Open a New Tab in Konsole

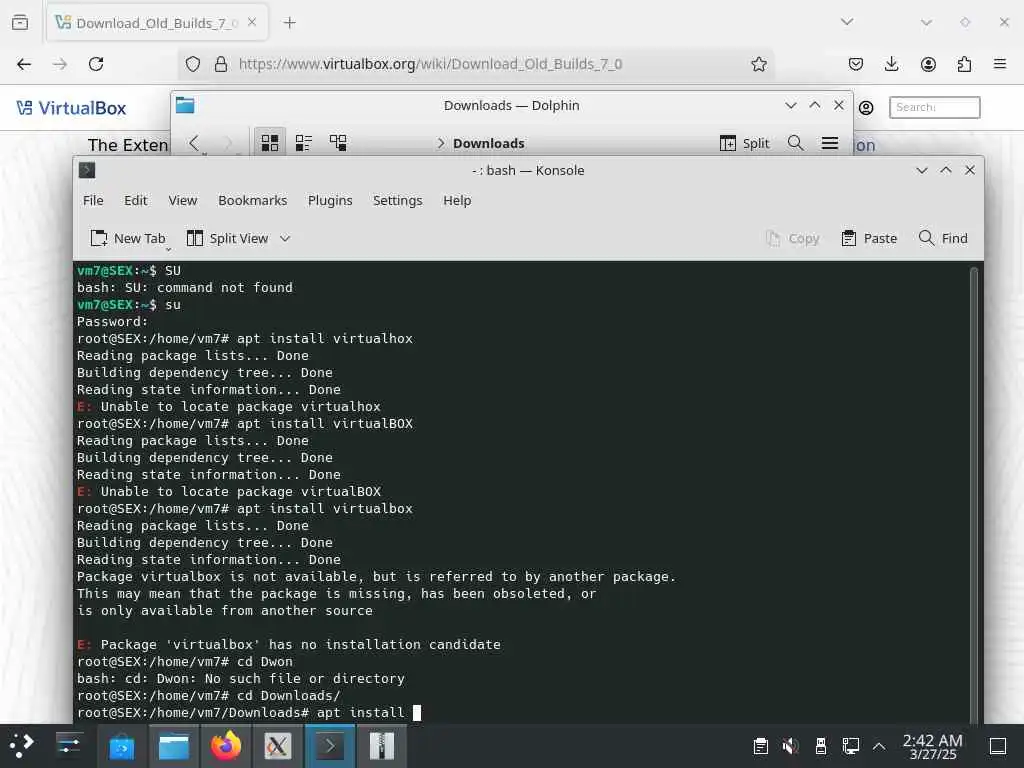click(x=128, y=238)
